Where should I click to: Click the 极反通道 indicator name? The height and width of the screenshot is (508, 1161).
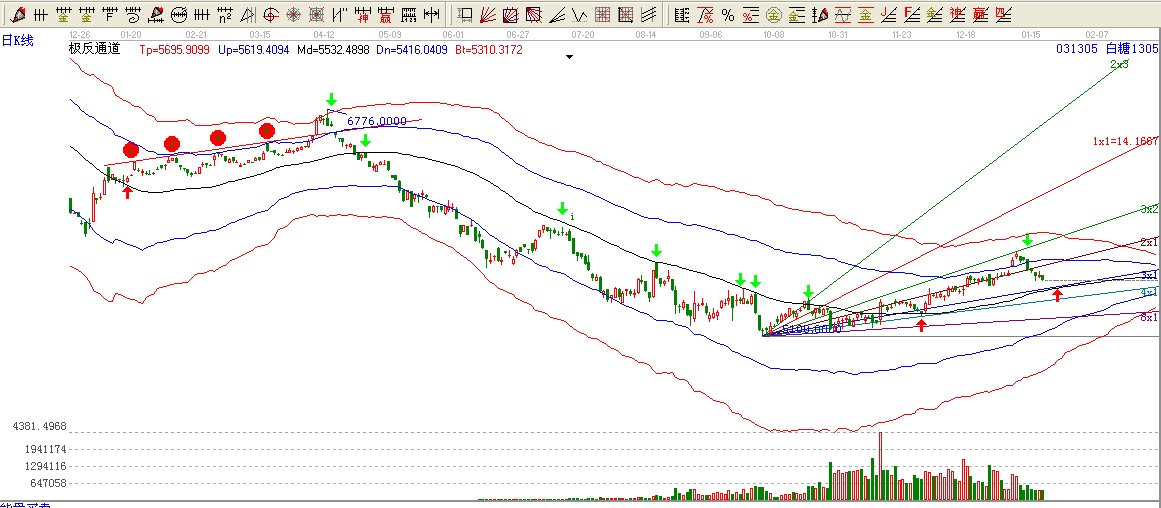tap(93, 49)
